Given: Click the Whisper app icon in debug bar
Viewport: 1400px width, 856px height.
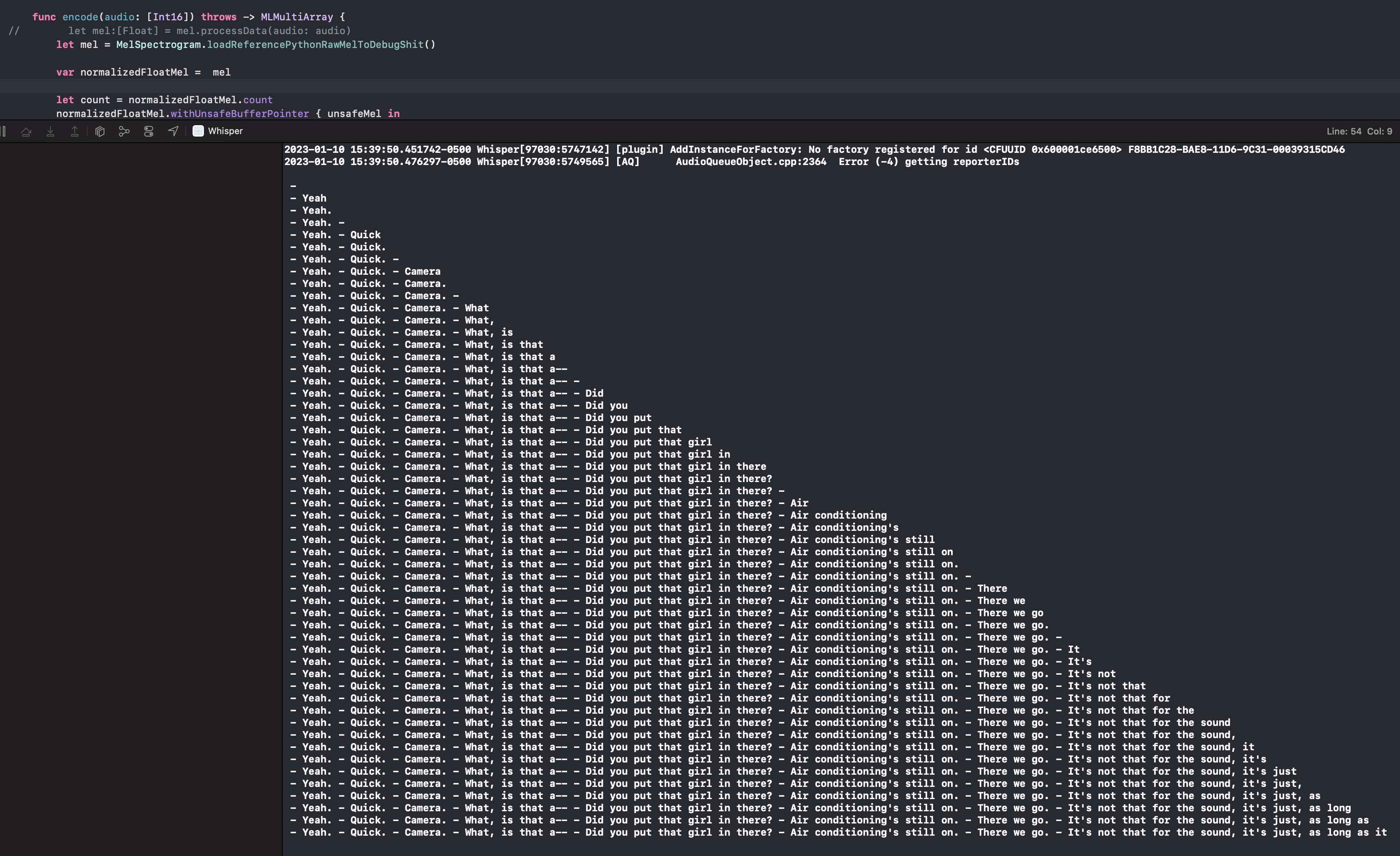Looking at the screenshot, I should (x=198, y=131).
